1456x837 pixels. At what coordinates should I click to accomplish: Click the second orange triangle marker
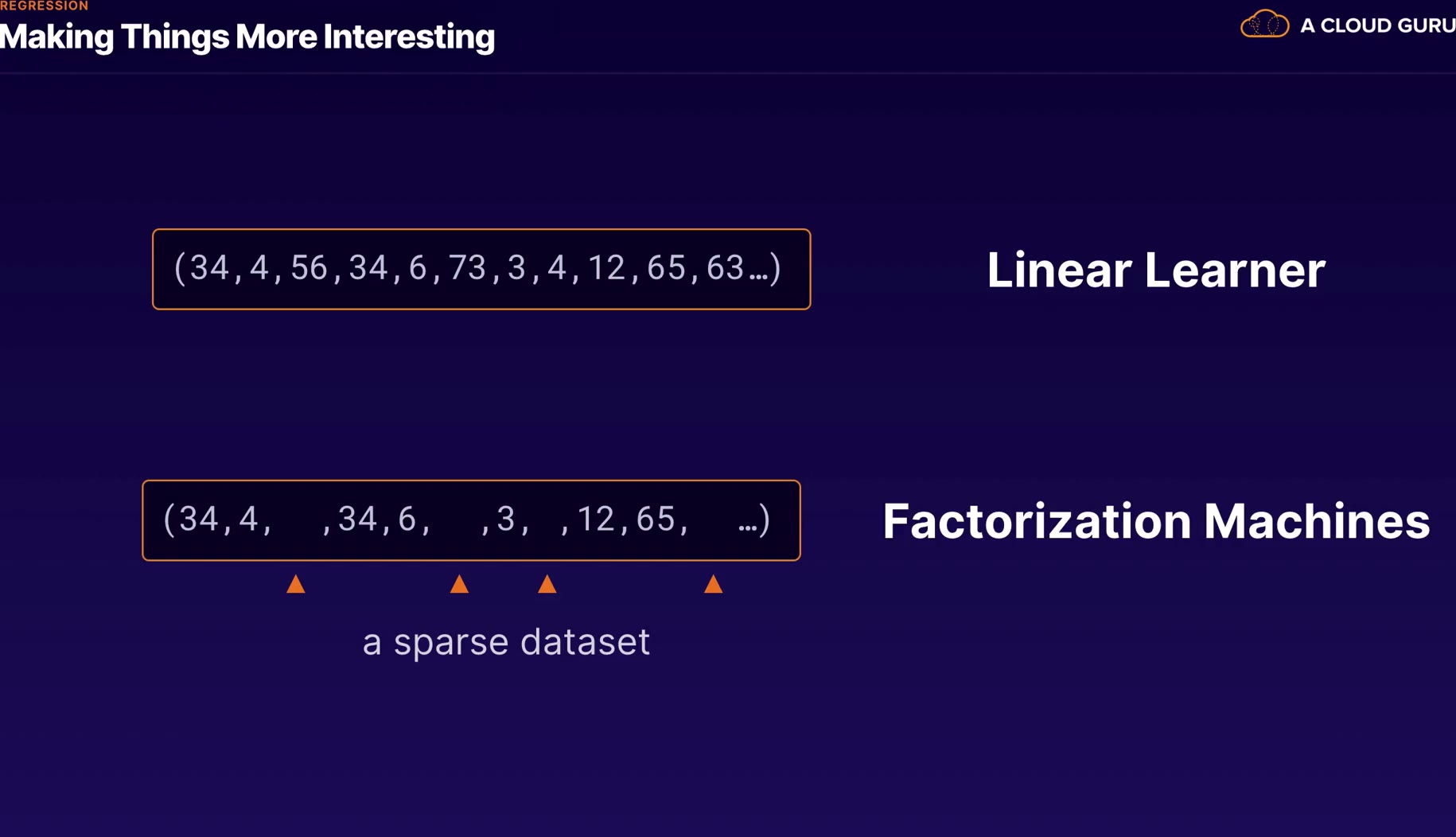459,585
